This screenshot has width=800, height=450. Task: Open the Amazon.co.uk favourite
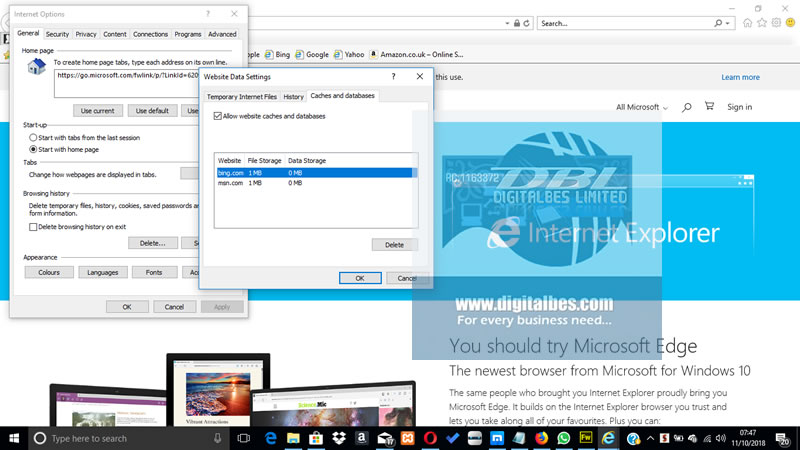(x=416, y=54)
